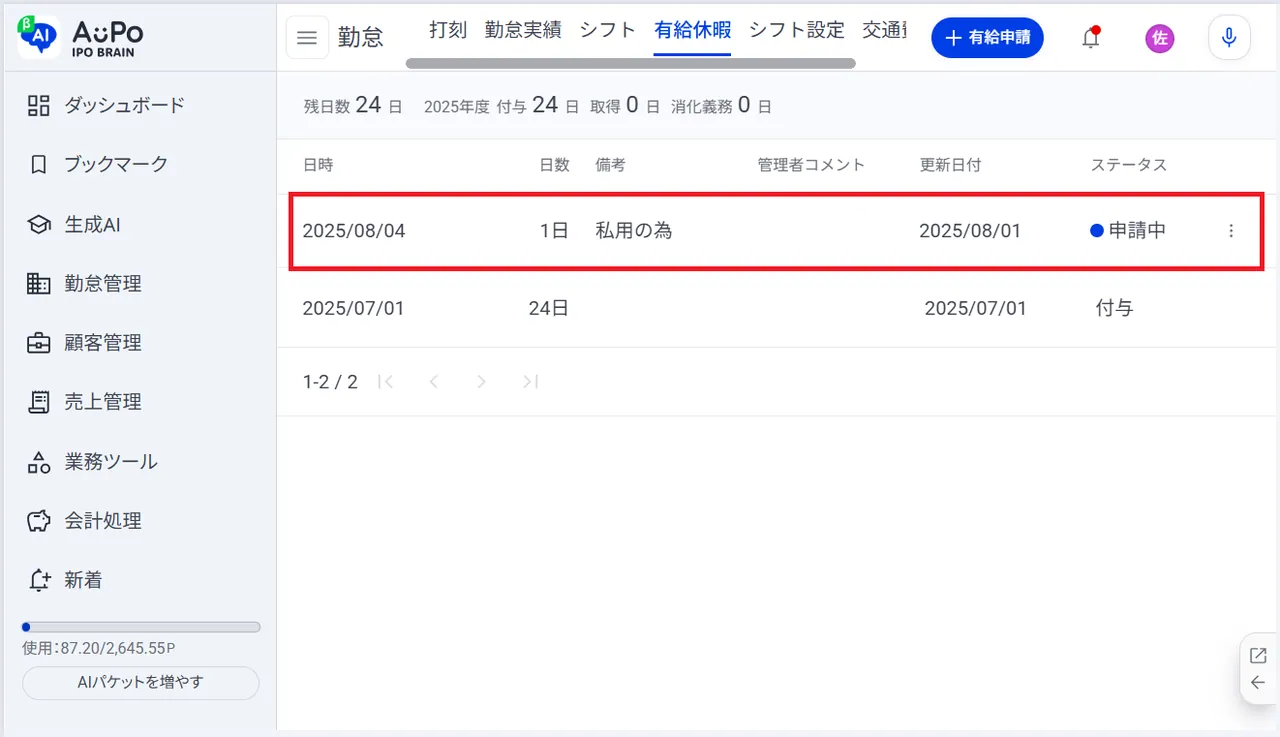Image resolution: width=1280 pixels, height=737 pixels.
Task: Switch to the シフト tab
Action: (608, 30)
